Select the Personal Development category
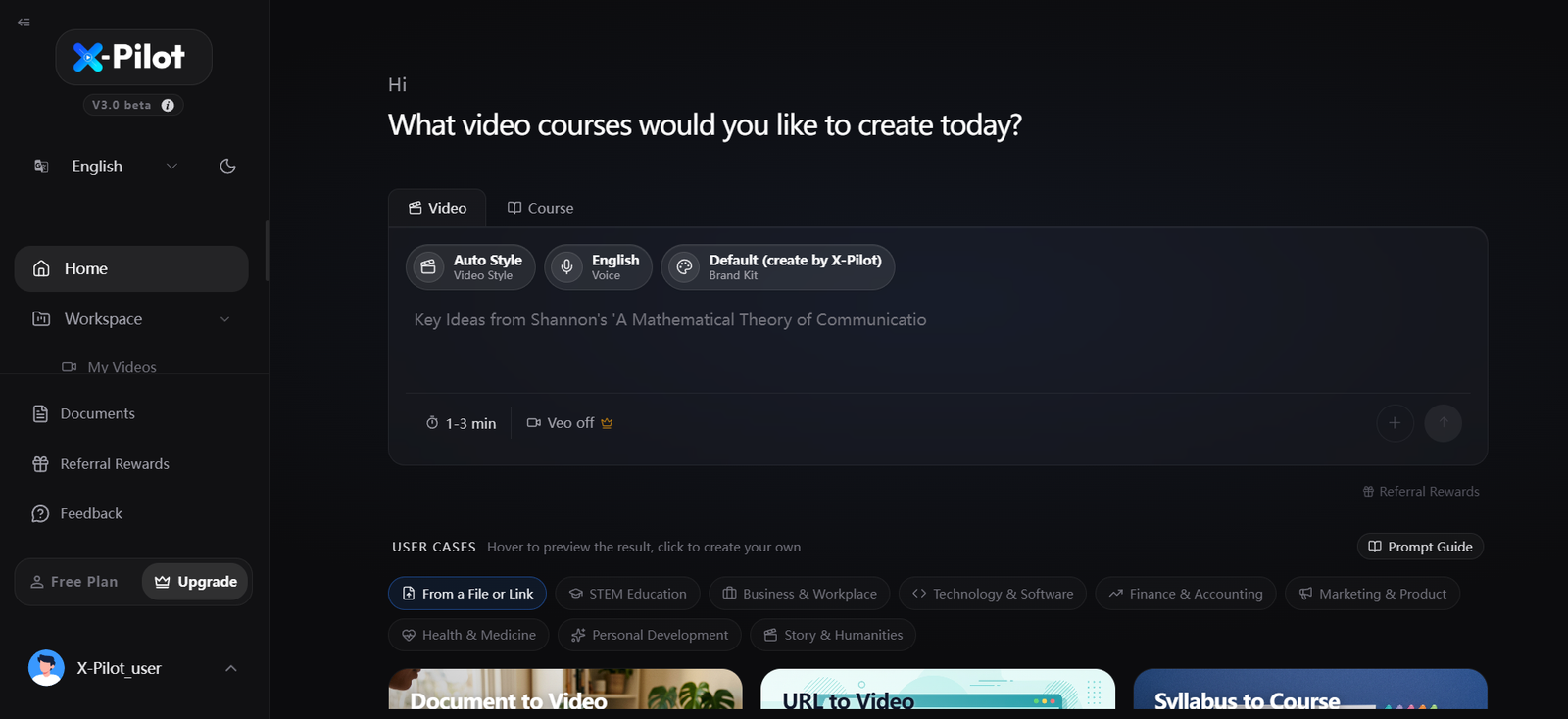Viewport: 1568px width, 719px height. 650,635
